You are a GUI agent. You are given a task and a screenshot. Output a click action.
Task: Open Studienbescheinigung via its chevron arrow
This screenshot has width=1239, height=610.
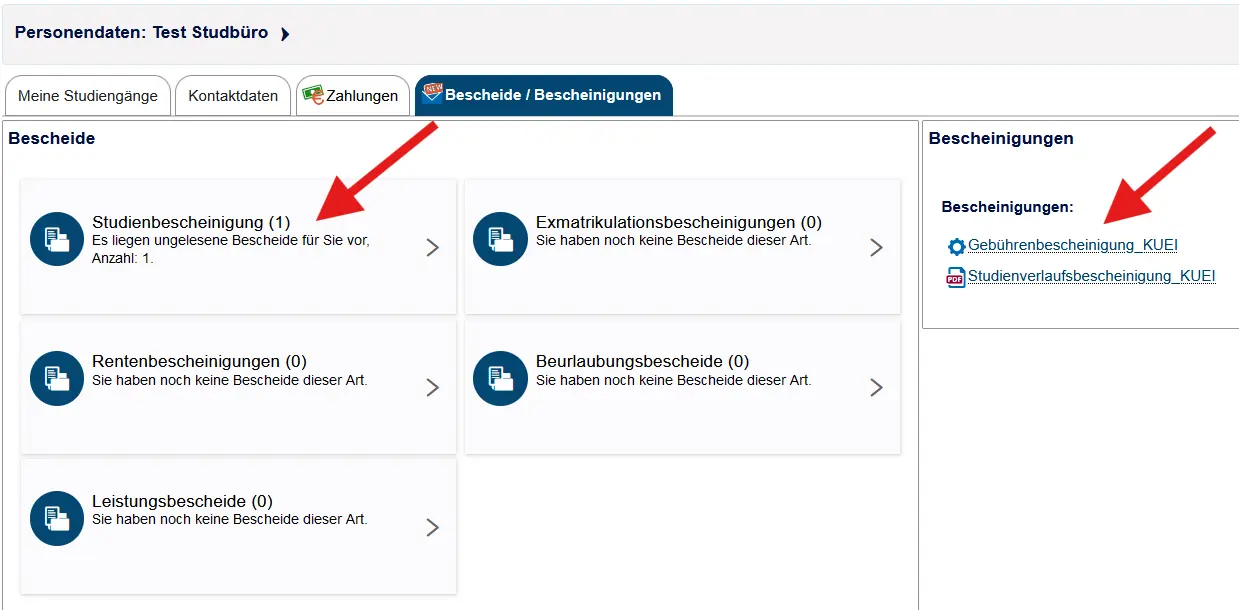tap(432, 248)
